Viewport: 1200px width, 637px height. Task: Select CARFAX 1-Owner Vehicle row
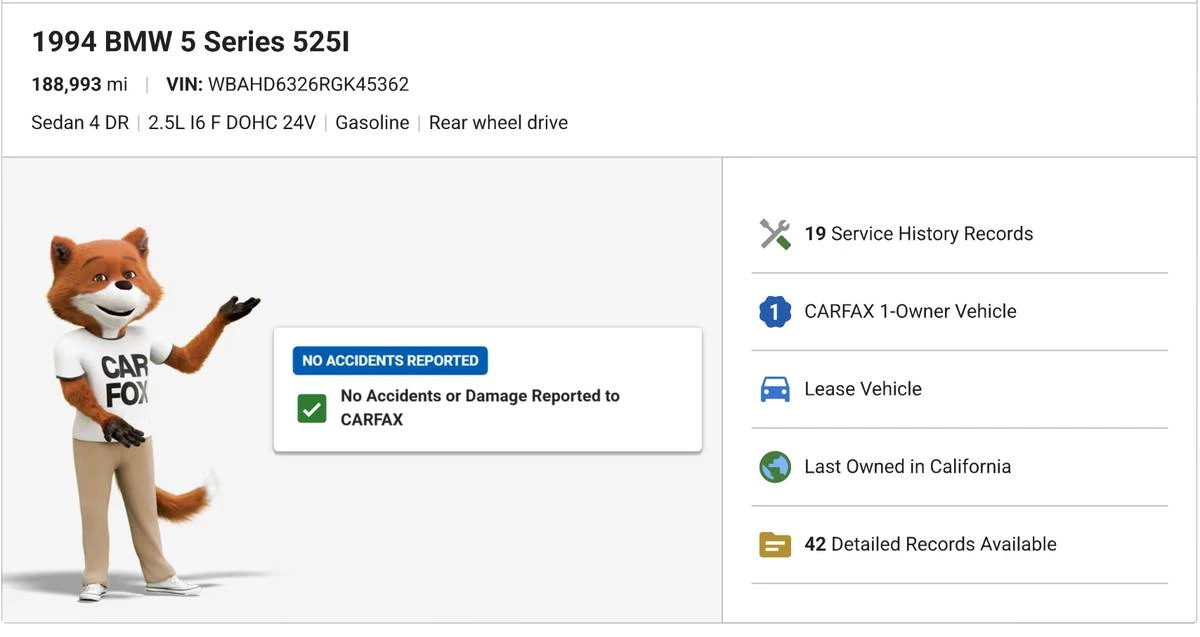pyautogui.click(x=960, y=312)
